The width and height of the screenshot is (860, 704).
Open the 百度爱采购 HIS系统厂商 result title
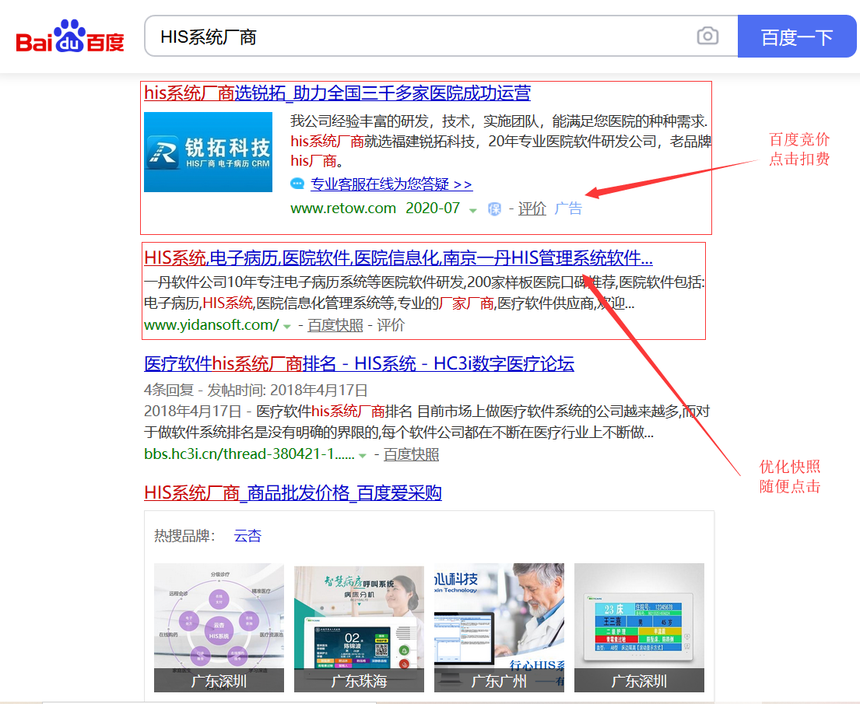pos(293,493)
